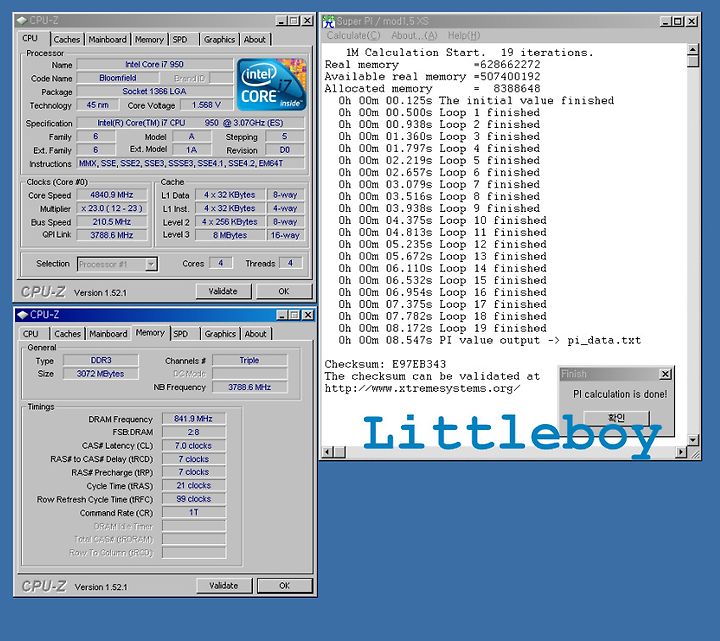Open Graphics tab in bottom CPU-Z window
The image size is (720, 641).
pos(220,334)
